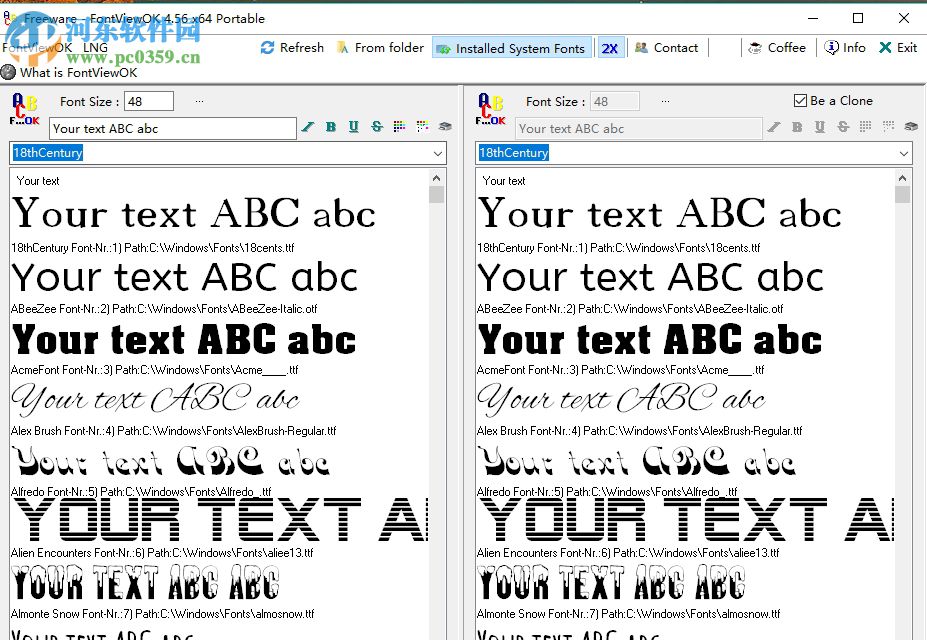Click the left Font Size input field
The image size is (927, 640).
(148, 101)
